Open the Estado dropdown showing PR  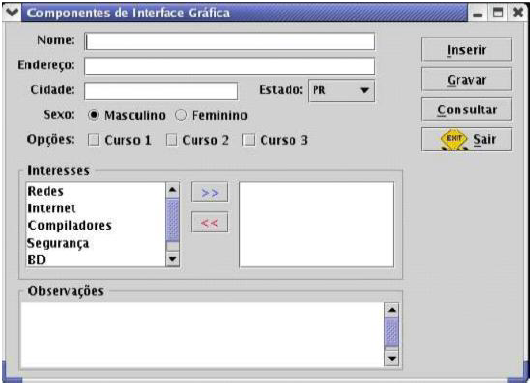click(x=341, y=90)
